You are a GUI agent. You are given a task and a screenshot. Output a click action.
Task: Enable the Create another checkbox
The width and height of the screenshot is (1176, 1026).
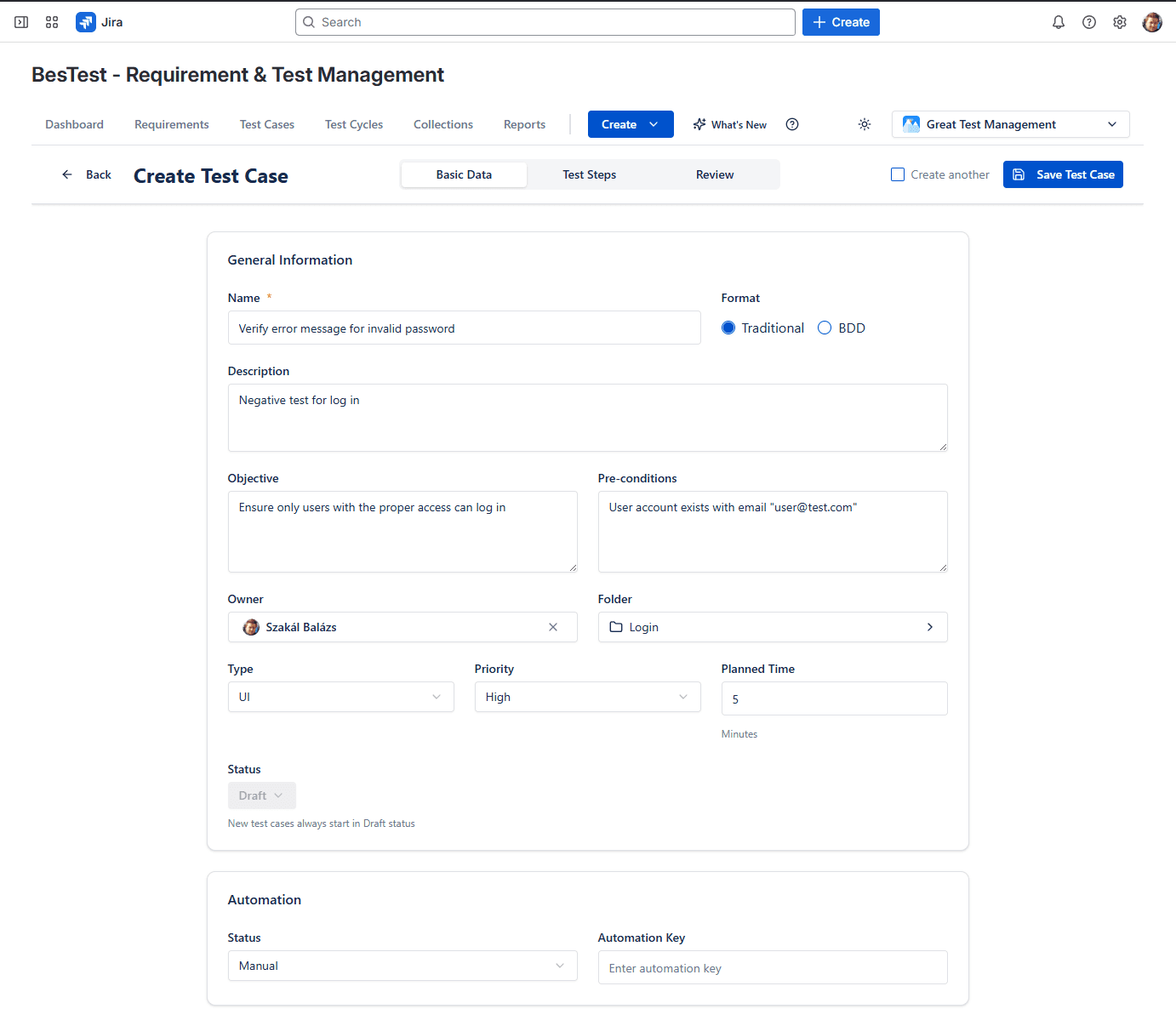point(898,174)
